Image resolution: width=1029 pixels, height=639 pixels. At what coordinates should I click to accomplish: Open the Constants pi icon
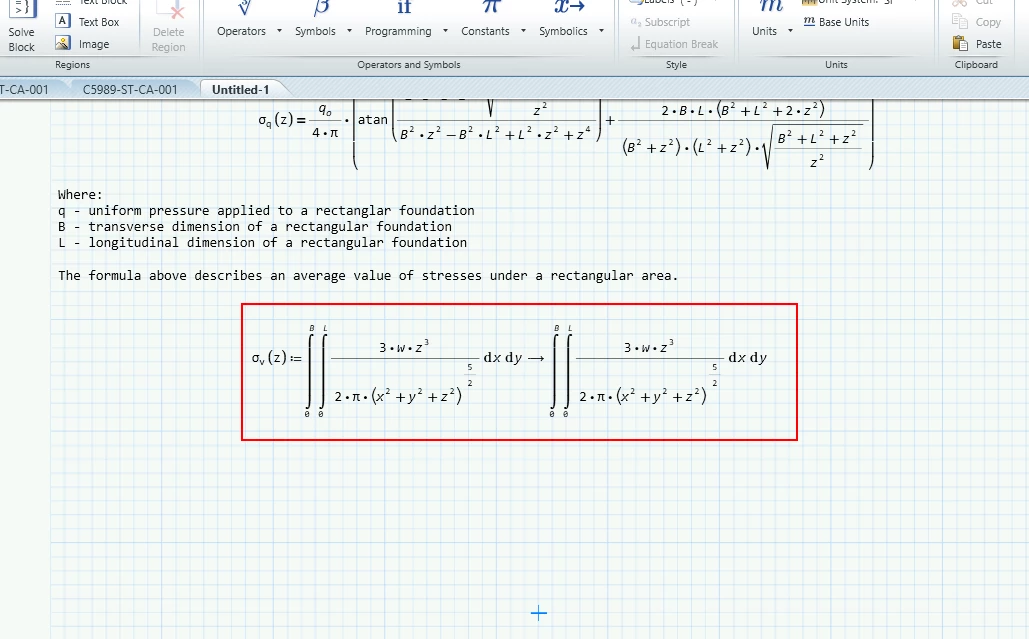point(491,8)
